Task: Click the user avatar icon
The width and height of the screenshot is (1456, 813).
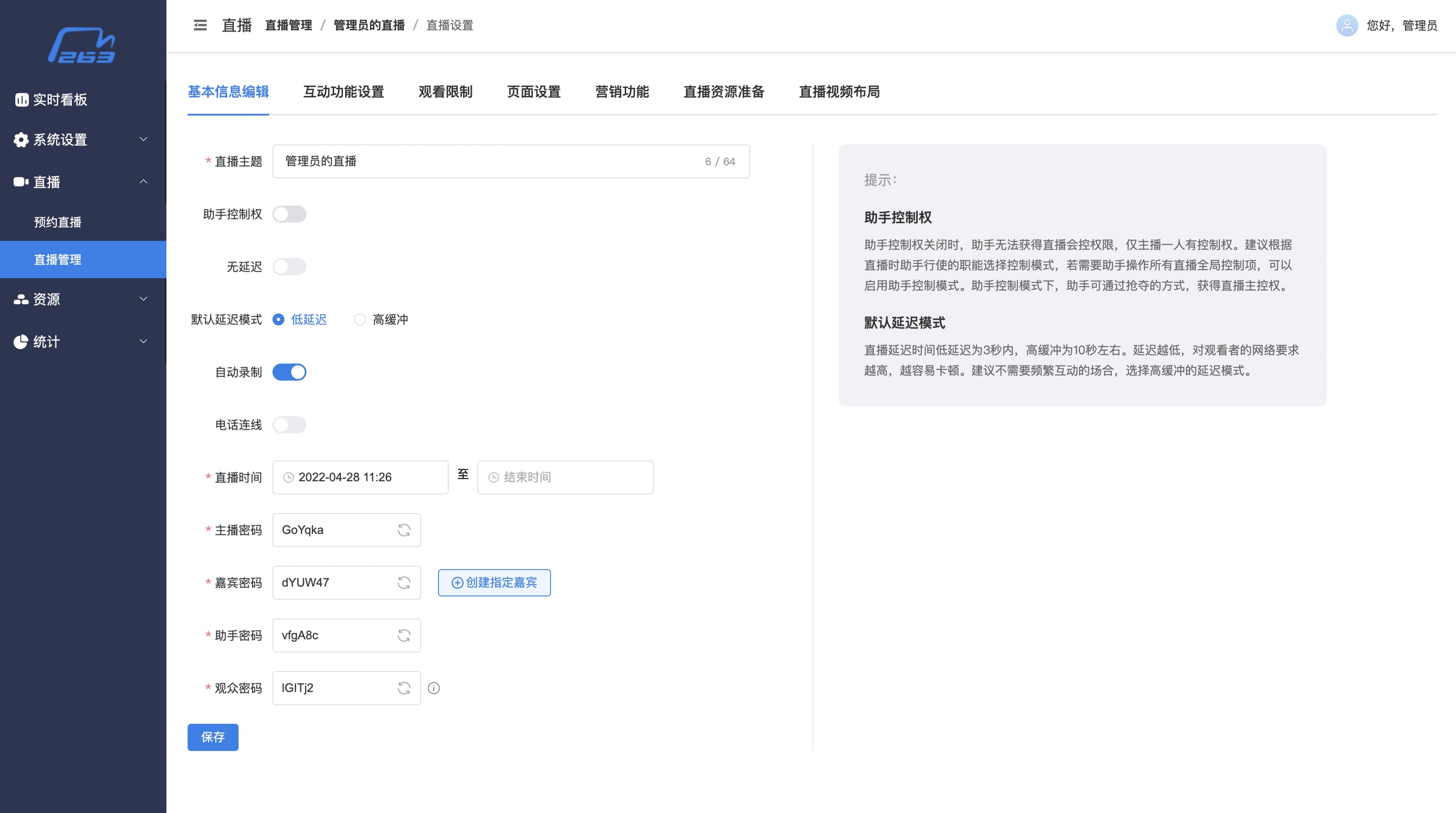Action: click(x=1346, y=26)
